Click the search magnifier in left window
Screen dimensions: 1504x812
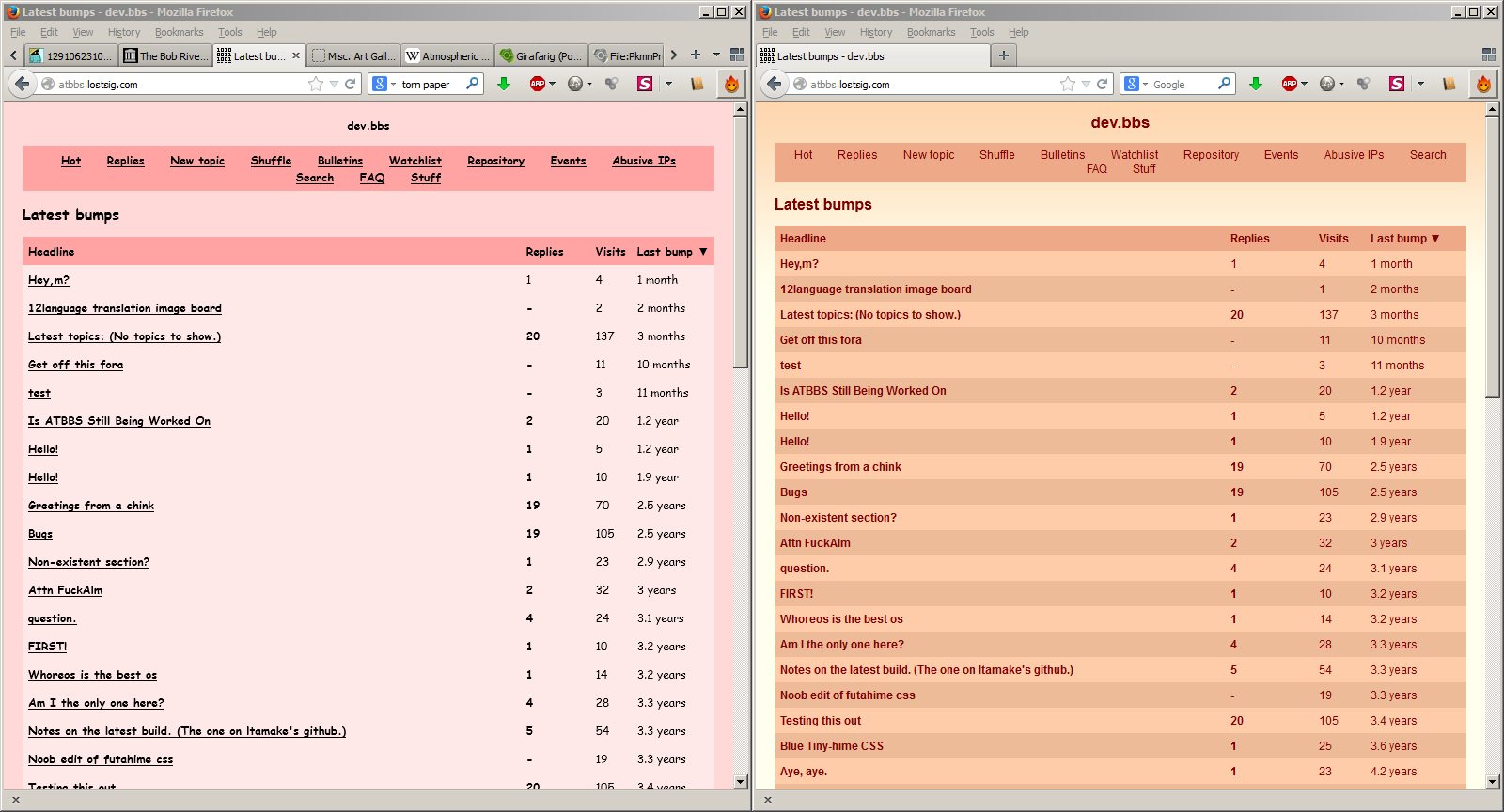point(472,84)
